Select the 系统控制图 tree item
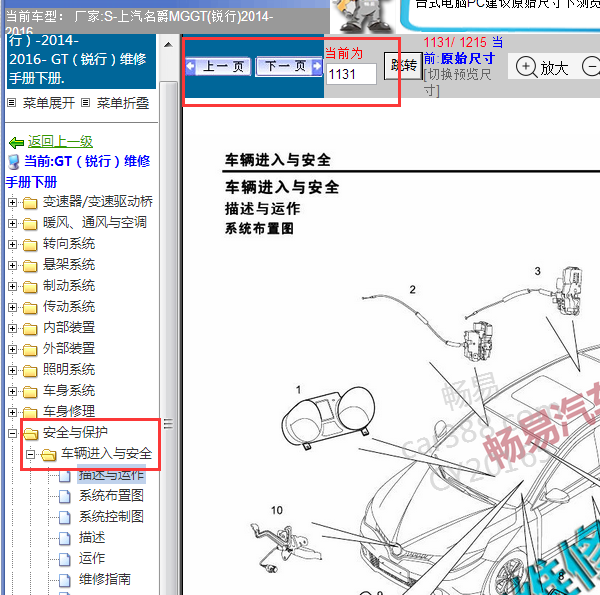Viewport: 600px width, 595px height. [111, 517]
